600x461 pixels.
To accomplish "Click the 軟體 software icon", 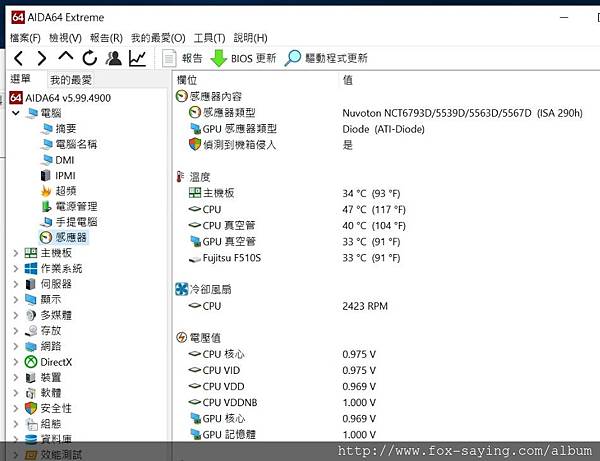I will pyautogui.click(x=31, y=393).
